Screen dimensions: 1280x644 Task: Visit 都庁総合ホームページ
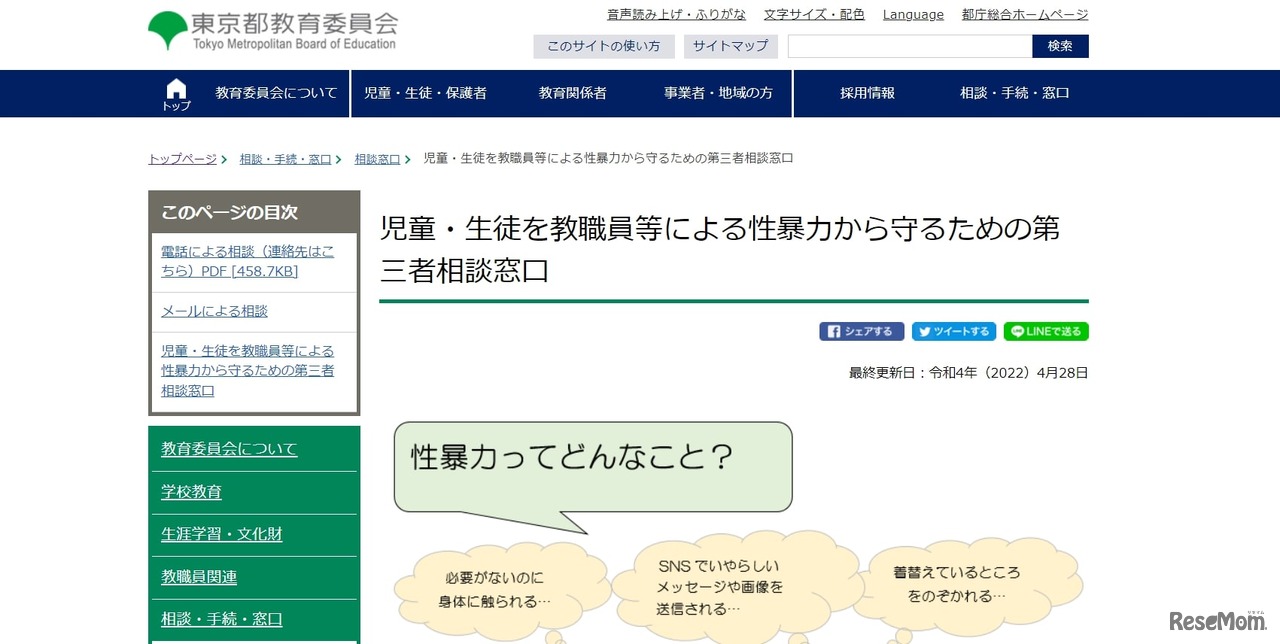point(1027,14)
